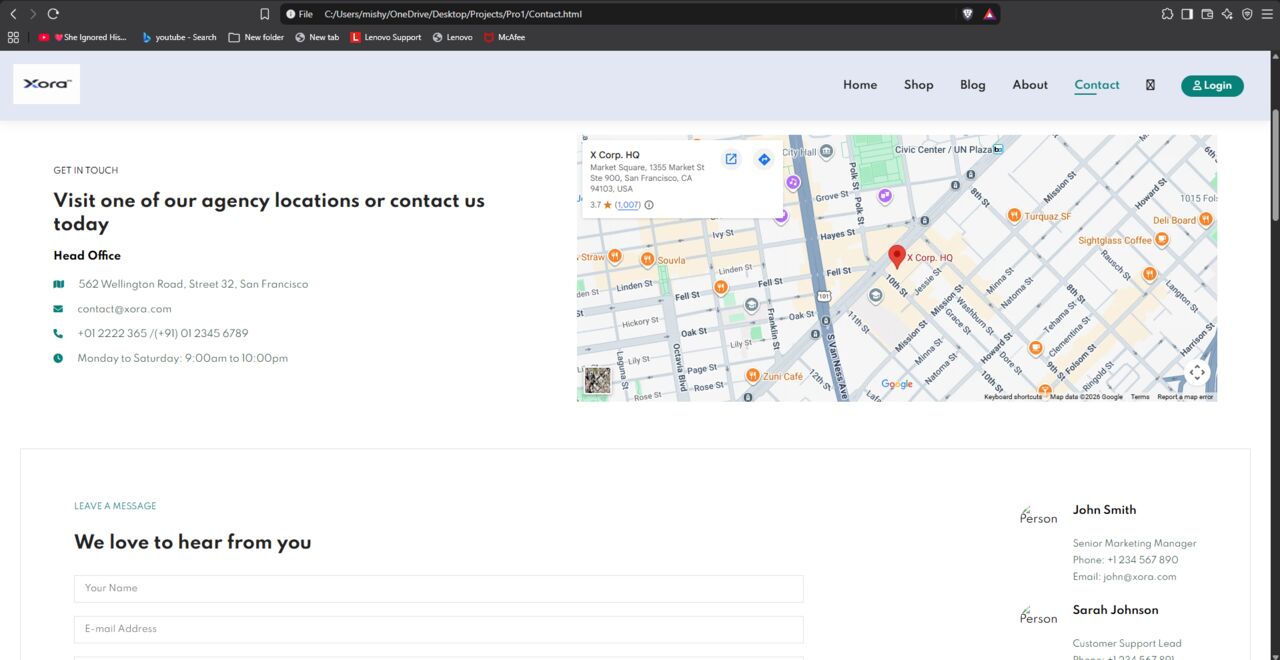1280x660 pixels.
Task: Click the Souvla restaurant marker
Action: click(647, 259)
